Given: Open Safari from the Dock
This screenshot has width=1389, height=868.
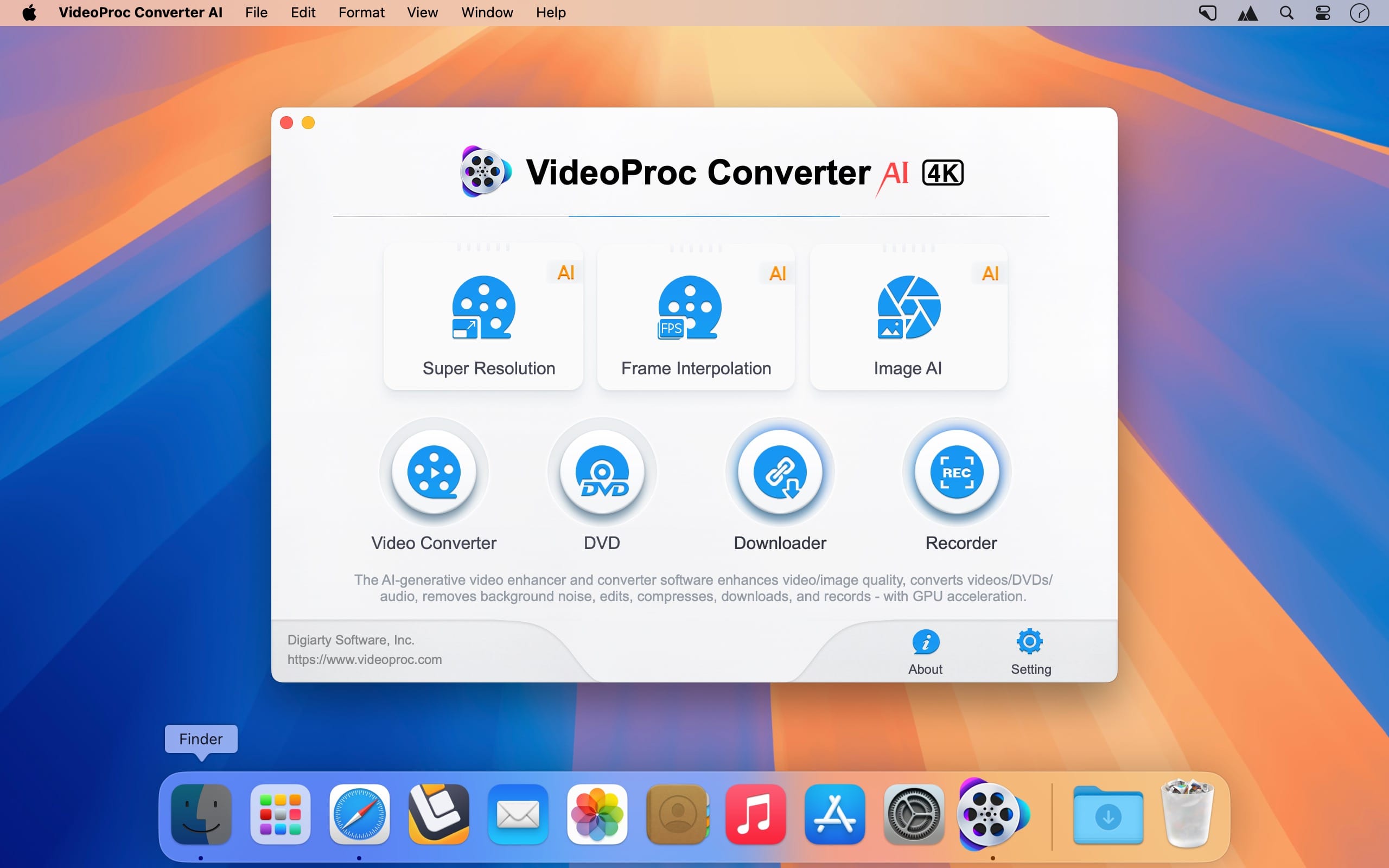Looking at the screenshot, I should click(360, 814).
